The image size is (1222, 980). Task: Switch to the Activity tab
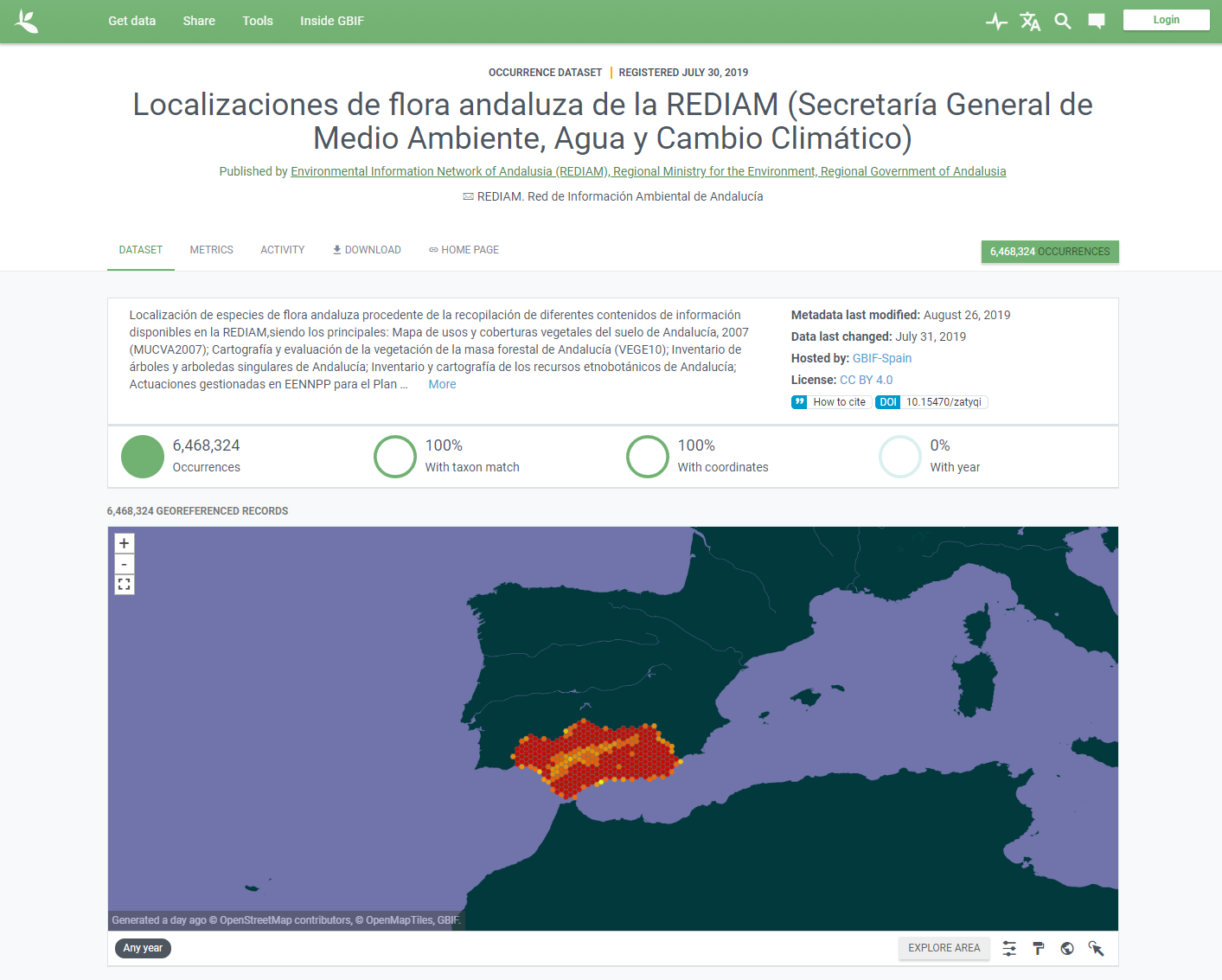[282, 250]
